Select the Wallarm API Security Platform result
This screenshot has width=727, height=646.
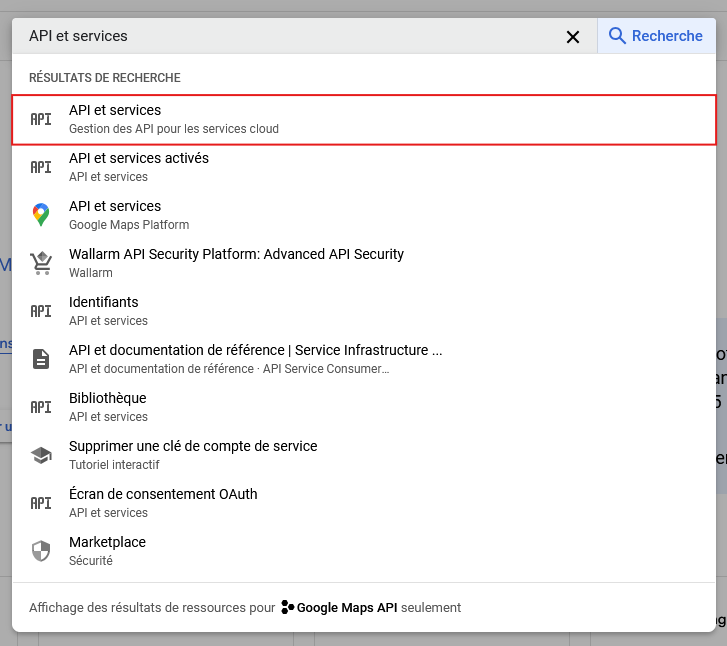coord(364,263)
